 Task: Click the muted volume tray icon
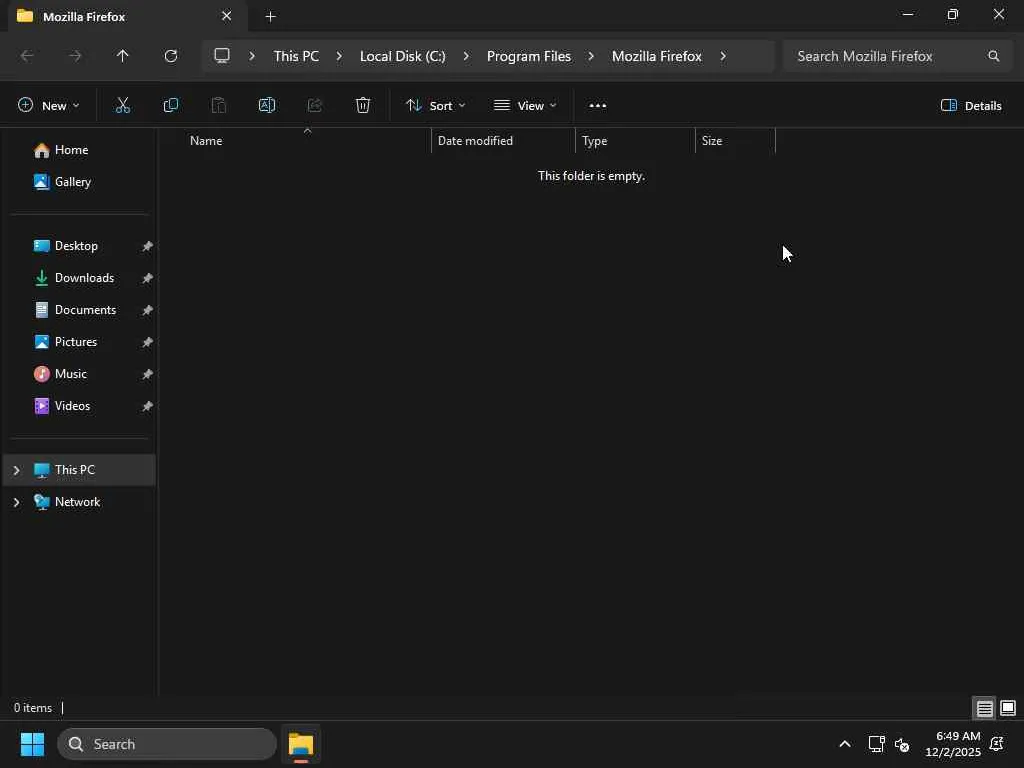pos(902,744)
